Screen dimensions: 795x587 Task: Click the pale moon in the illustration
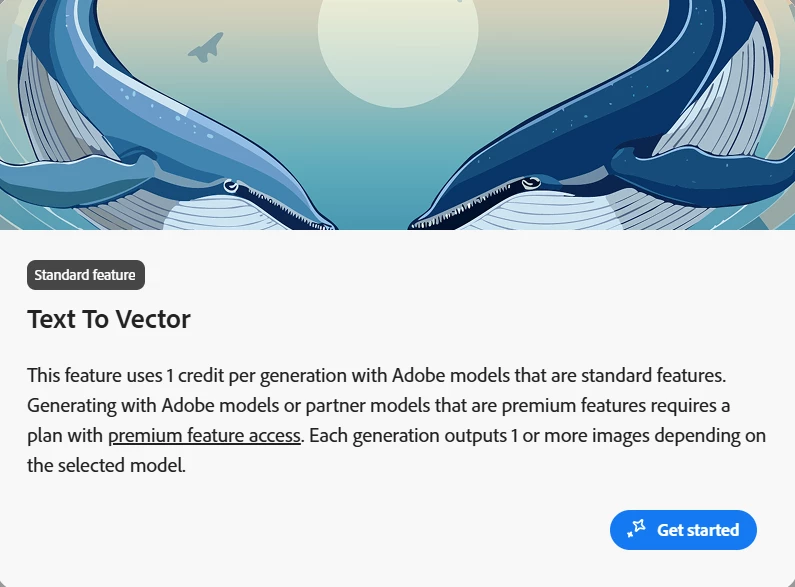(x=398, y=46)
